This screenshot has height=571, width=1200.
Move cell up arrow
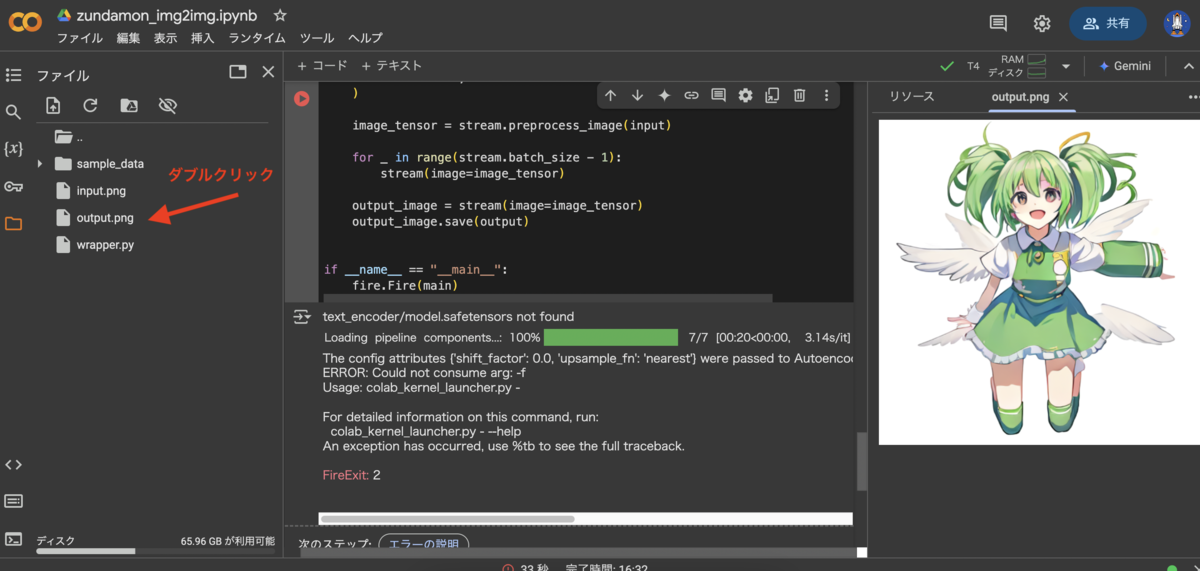[x=610, y=95]
